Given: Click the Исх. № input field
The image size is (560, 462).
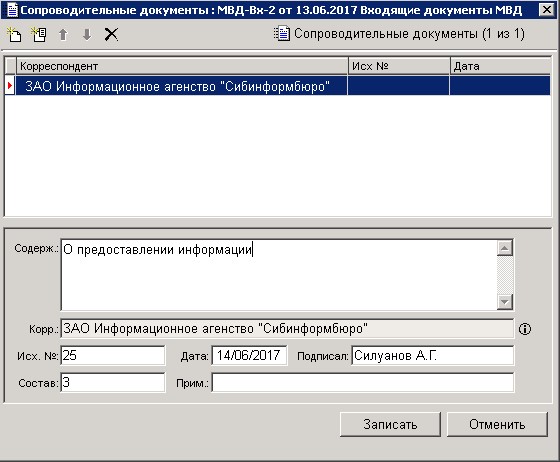Looking at the screenshot, I should 113,355.
